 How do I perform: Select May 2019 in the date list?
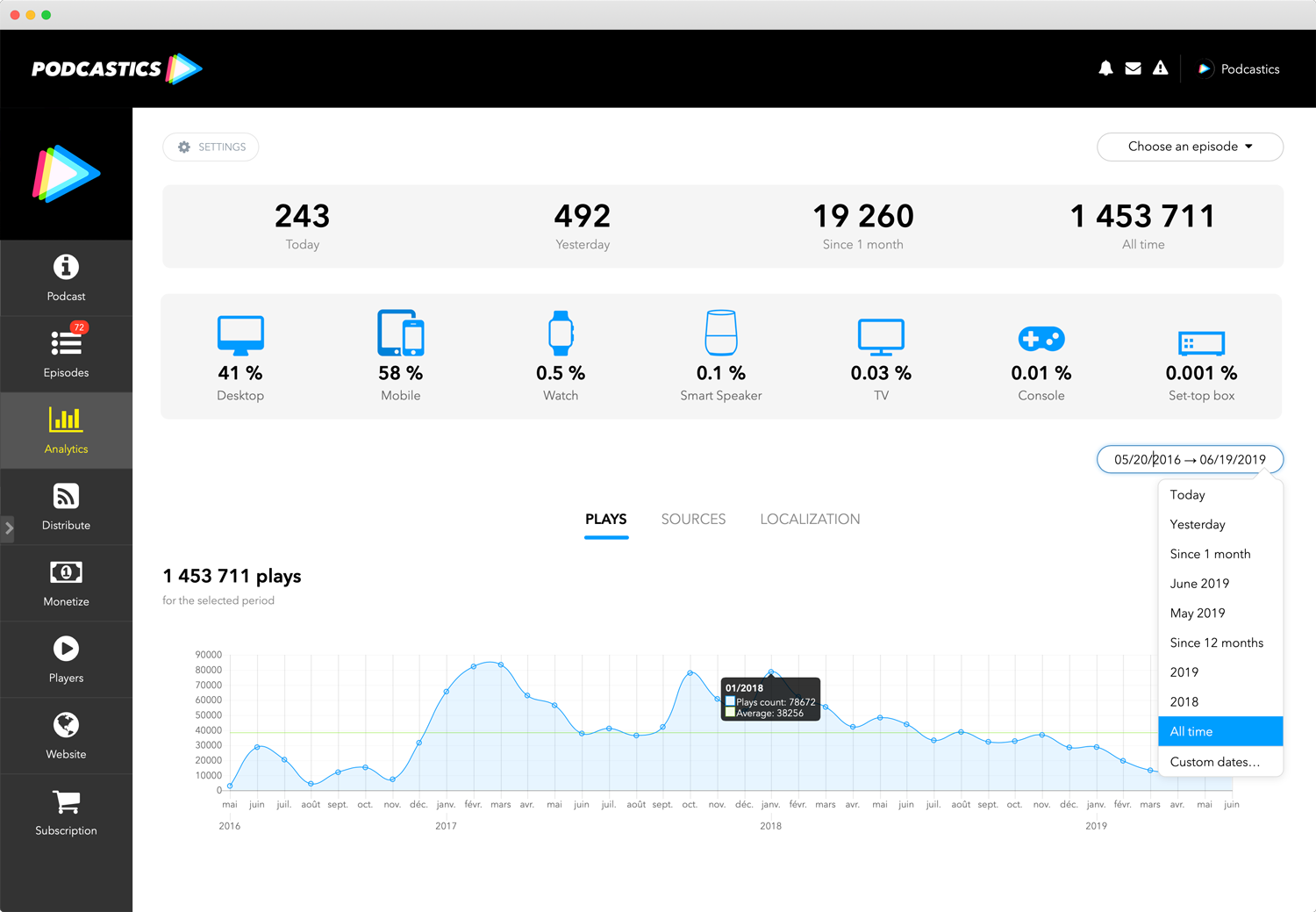1197,613
